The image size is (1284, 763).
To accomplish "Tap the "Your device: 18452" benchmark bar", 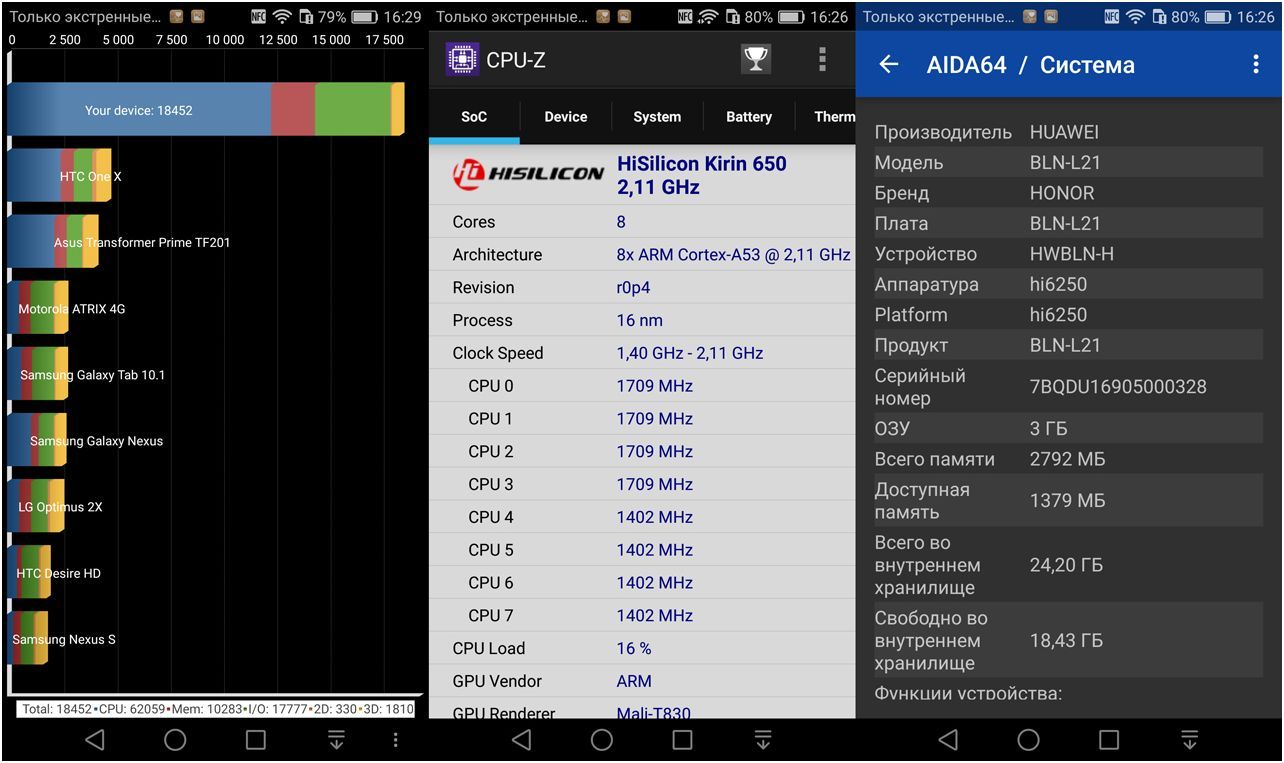I will click(139, 110).
